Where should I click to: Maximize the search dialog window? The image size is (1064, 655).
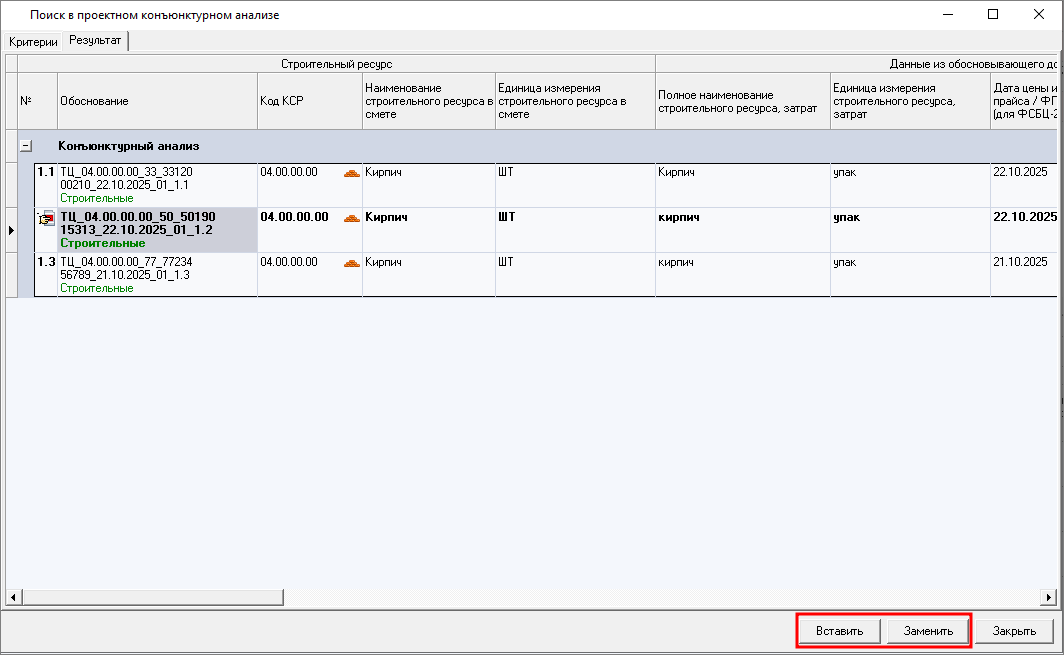coord(993,14)
